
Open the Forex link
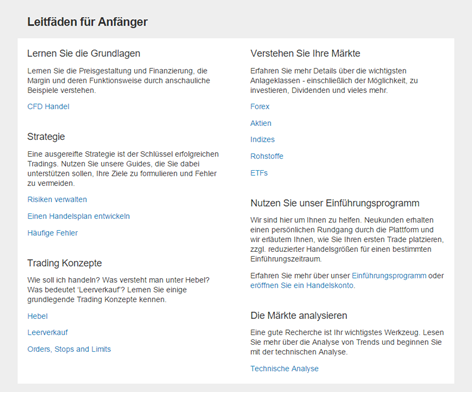click(x=260, y=107)
